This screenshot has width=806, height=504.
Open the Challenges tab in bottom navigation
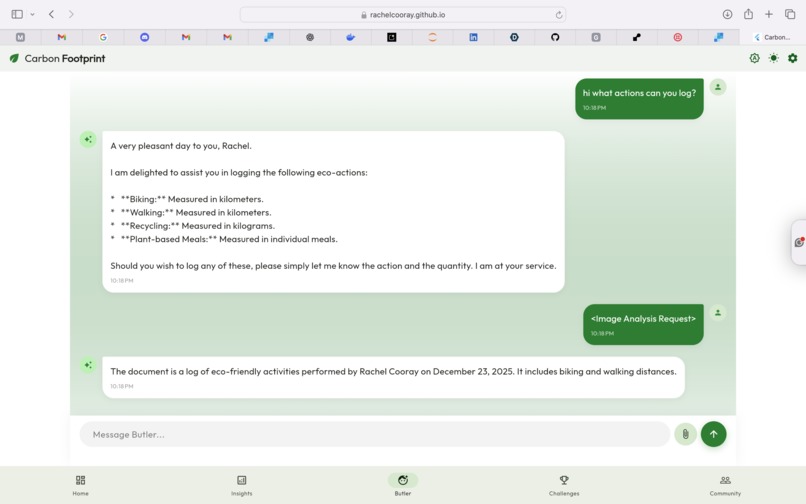(564, 485)
